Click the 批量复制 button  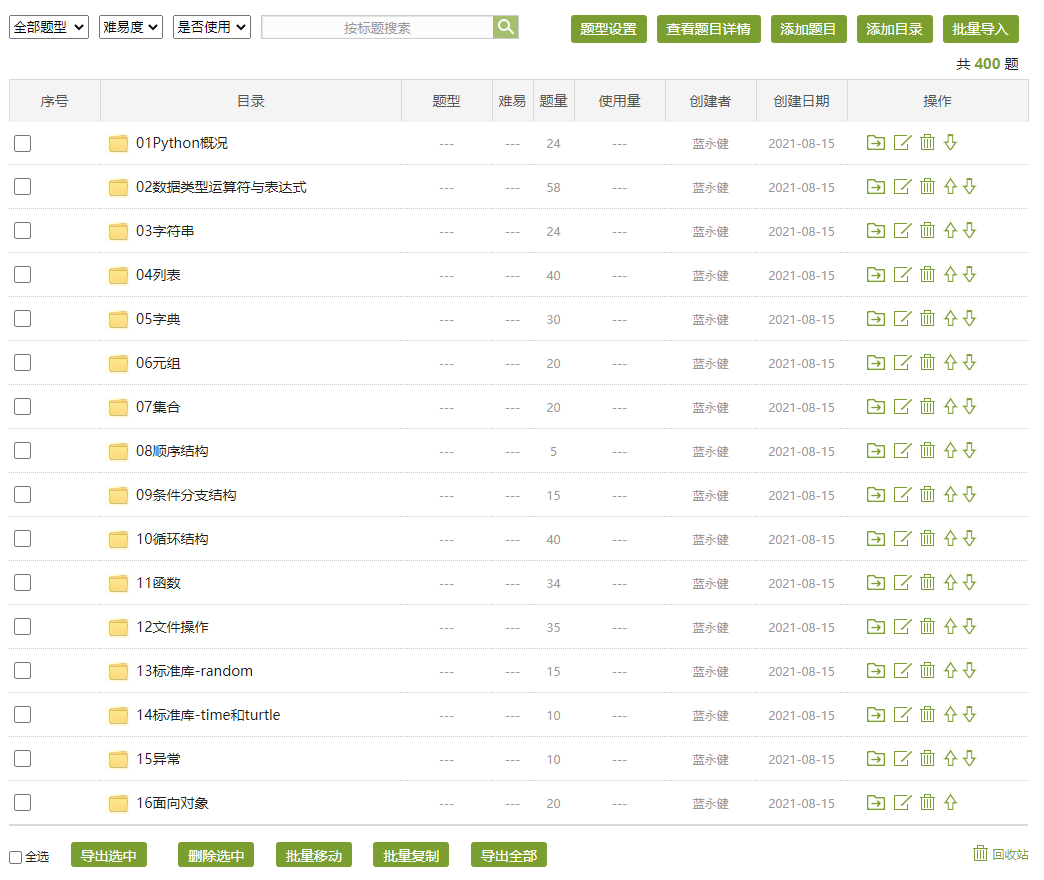tap(411, 855)
